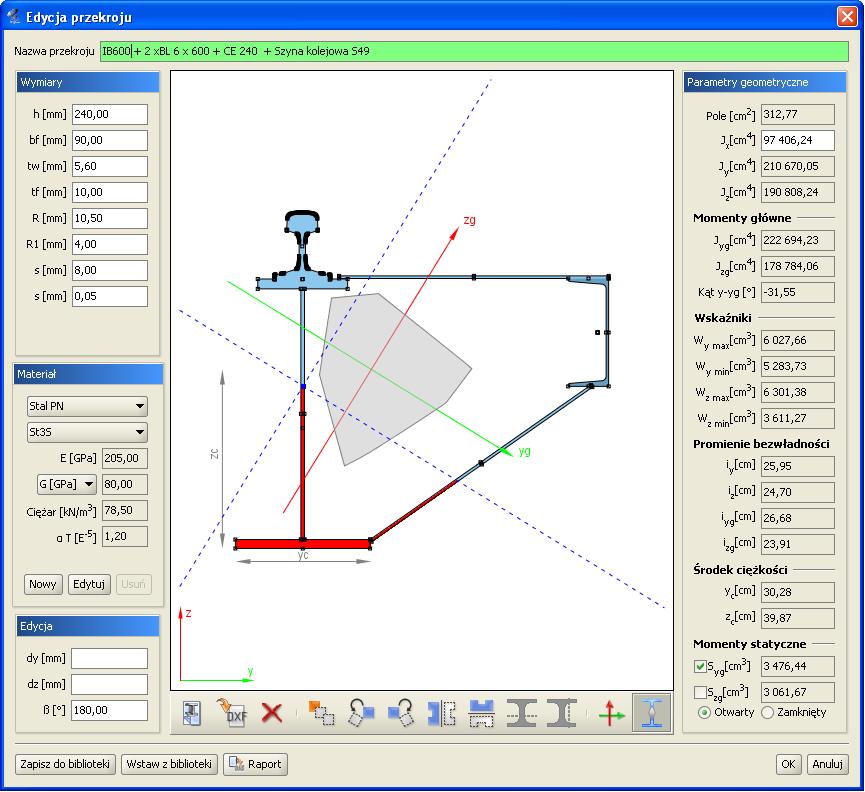This screenshot has height=792, width=865.
Task: Click the copy/duplicate element icon
Action: 321,713
